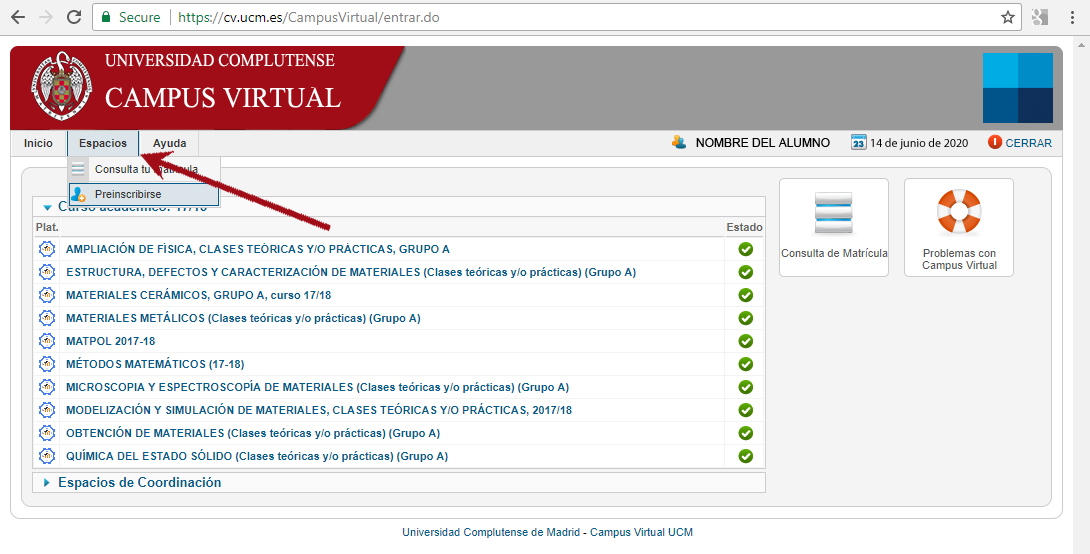Click platform icon for MICROSCOPIA Y ESPECTROSCOPÍA
Screen dimensions: 1090x554
(47, 386)
